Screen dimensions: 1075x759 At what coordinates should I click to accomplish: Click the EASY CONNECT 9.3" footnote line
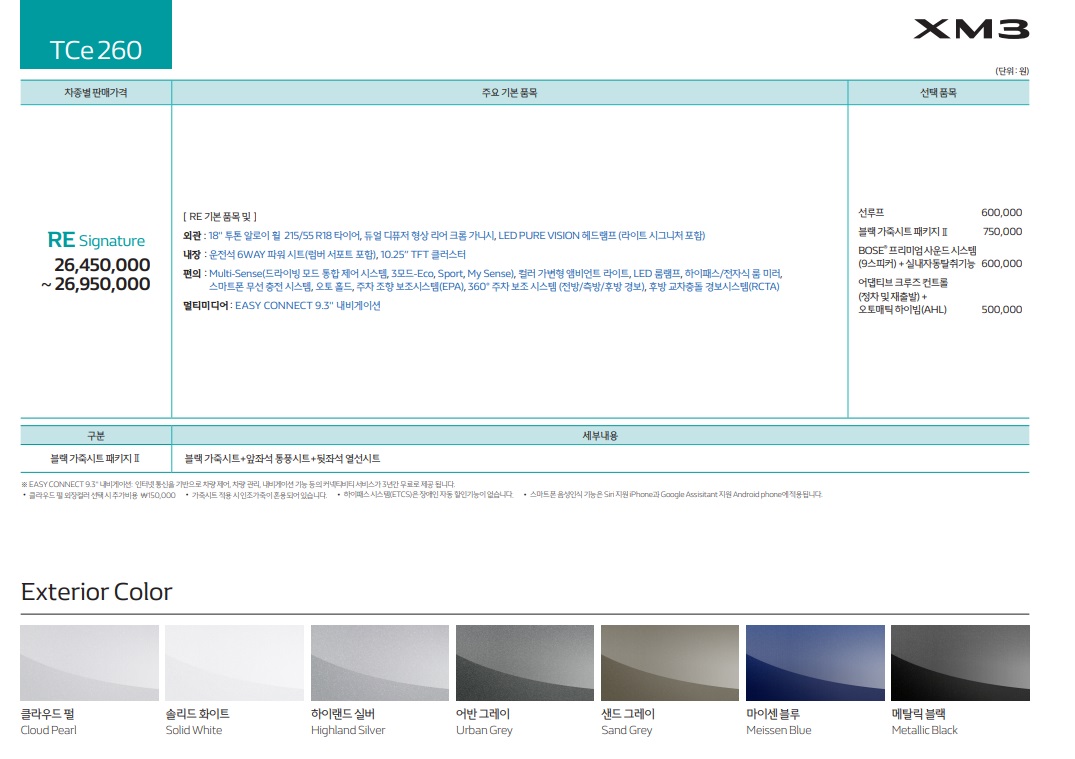click(238, 484)
